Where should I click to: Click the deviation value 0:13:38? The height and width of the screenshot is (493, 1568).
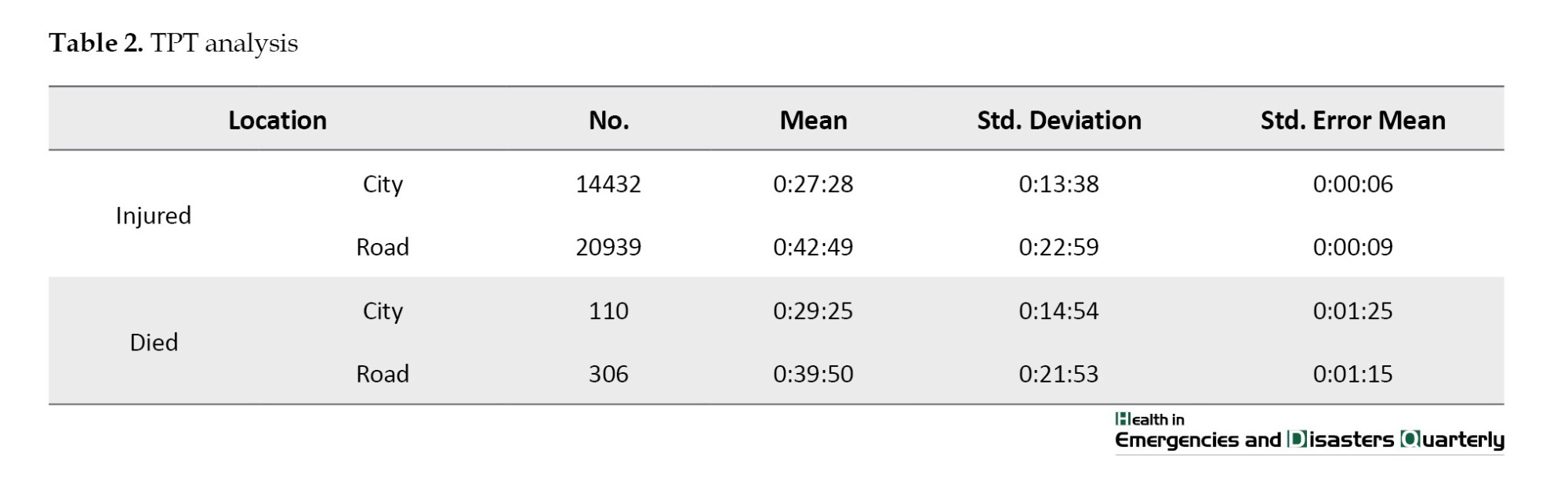point(1059,184)
